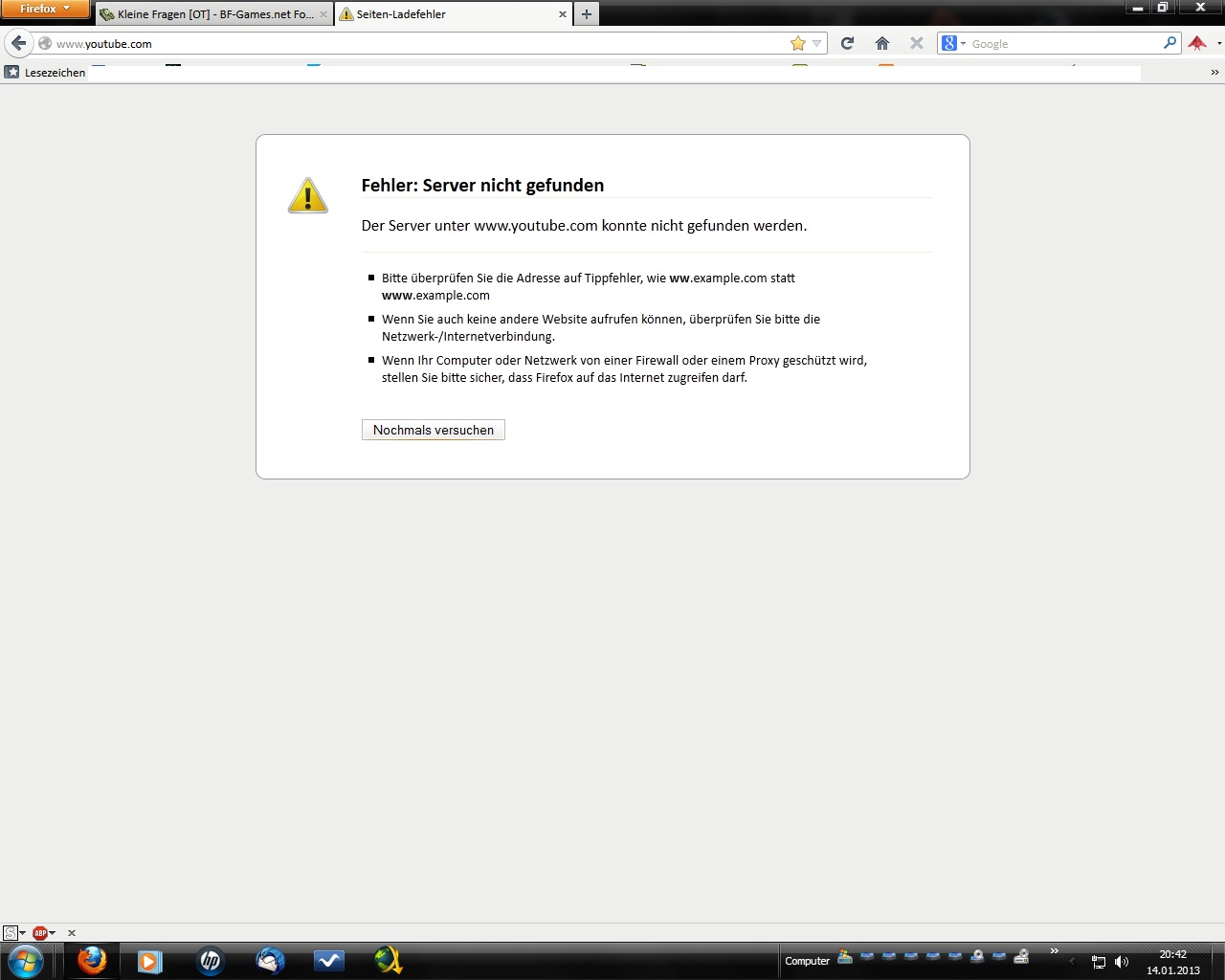1225x980 pixels.
Task: Open the URL history dropdown arrow
Action: coord(816,43)
